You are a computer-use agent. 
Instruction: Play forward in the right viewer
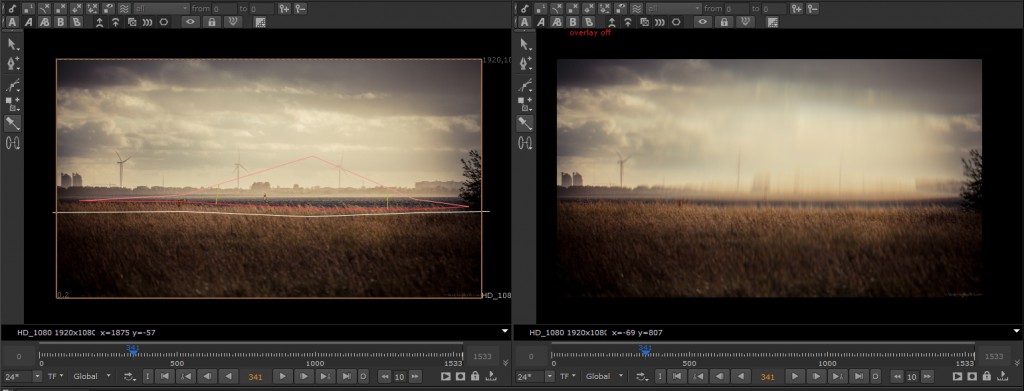click(x=795, y=377)
